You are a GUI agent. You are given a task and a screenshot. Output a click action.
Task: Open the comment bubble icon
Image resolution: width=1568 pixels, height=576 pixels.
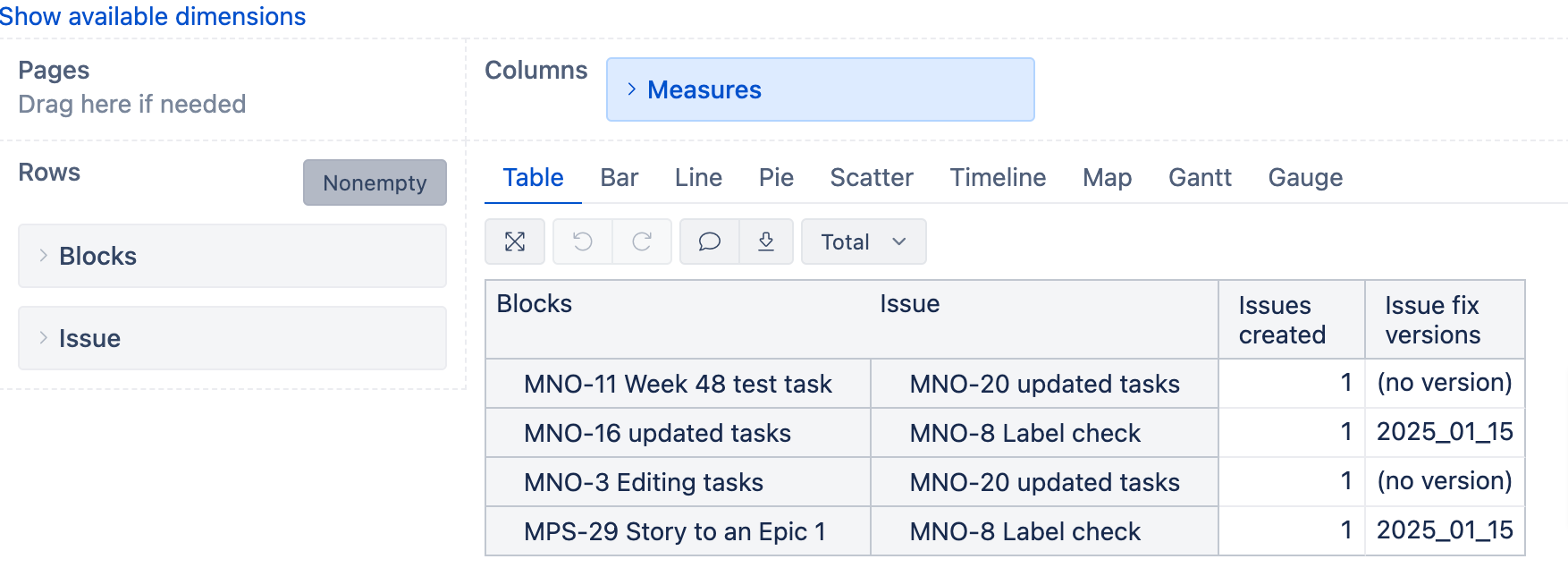[x=708, y=241]
